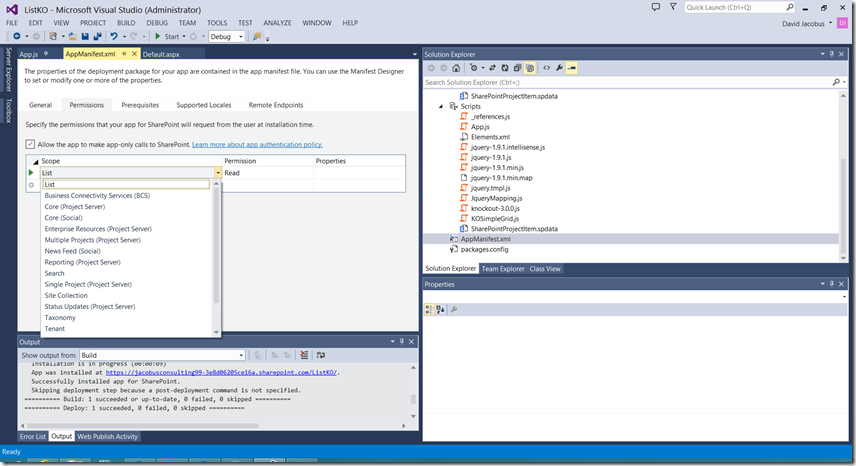Toggle Word Wrap icon in Output panel
This screenshot has width=856, height=466.
(x=321, y=355)
